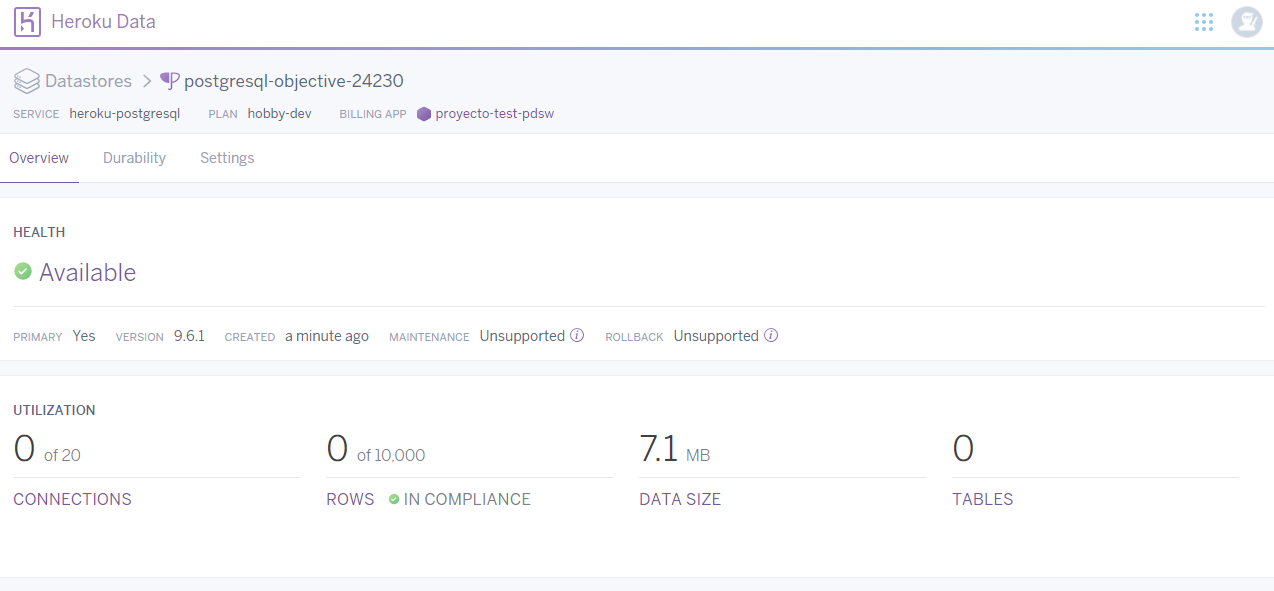This screenshot has width=1274, height=591.
Task: Open proyecto-test-pdsw billing app link
Action: pyautogui.click(x=494, y=114)
